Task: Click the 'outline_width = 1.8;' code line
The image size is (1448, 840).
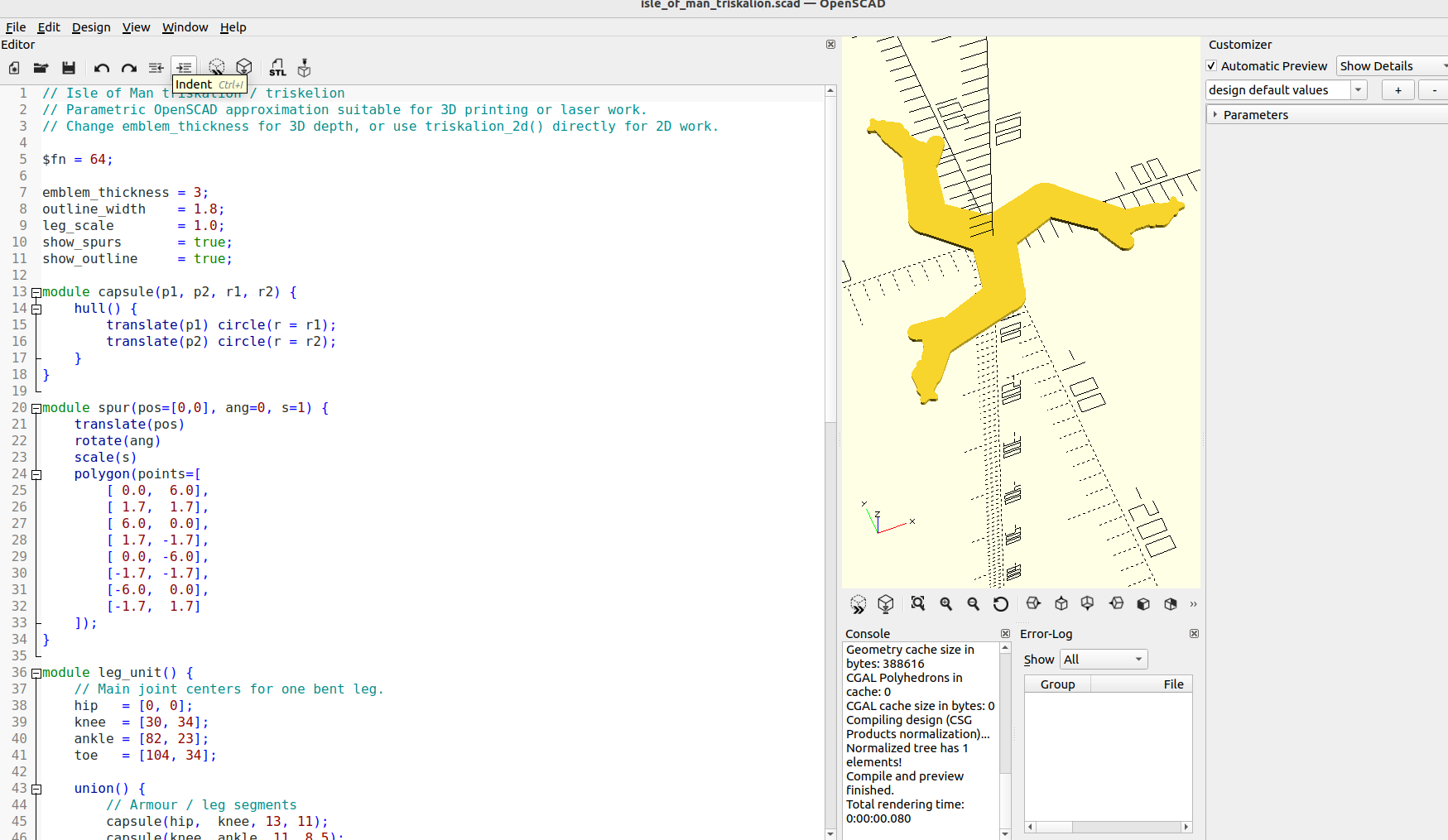Action: coord(133,209)
